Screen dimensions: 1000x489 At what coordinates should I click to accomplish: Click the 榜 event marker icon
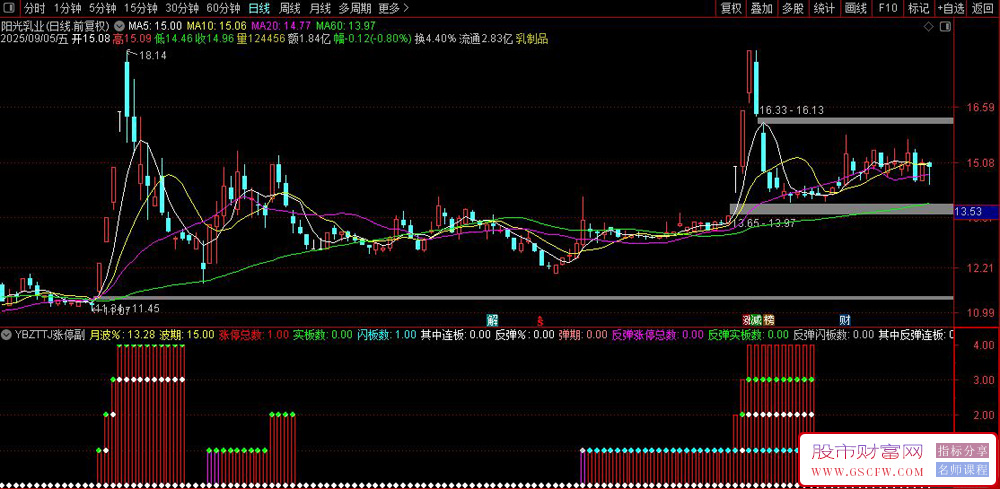click(x=769, y=319)
